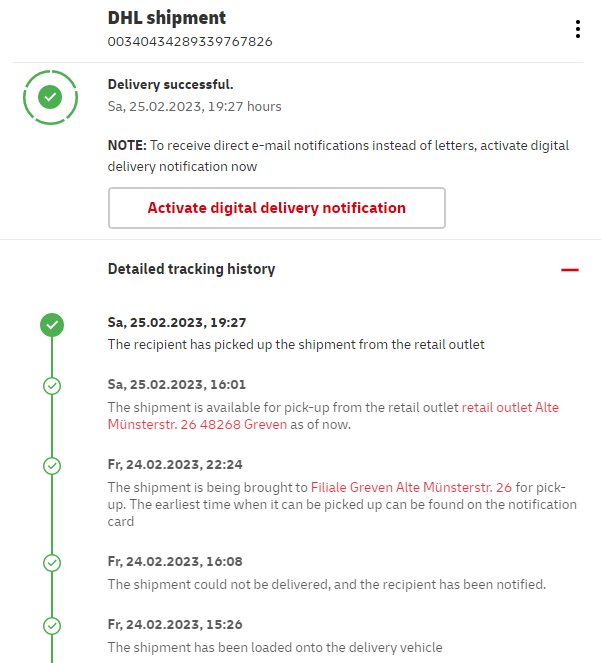Open the three-dot shipment options menu
Image resolution: width=601 pixels, height=663 pixels.
coord(577,29)
